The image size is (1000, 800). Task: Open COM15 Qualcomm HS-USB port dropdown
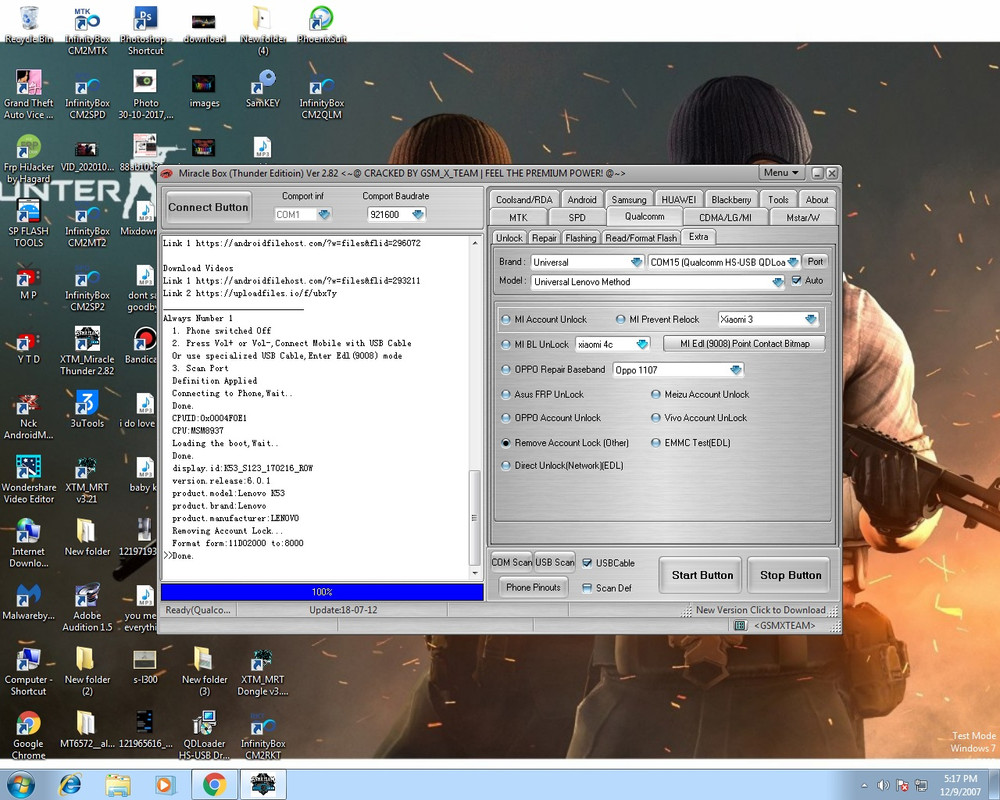pos(793,262)
